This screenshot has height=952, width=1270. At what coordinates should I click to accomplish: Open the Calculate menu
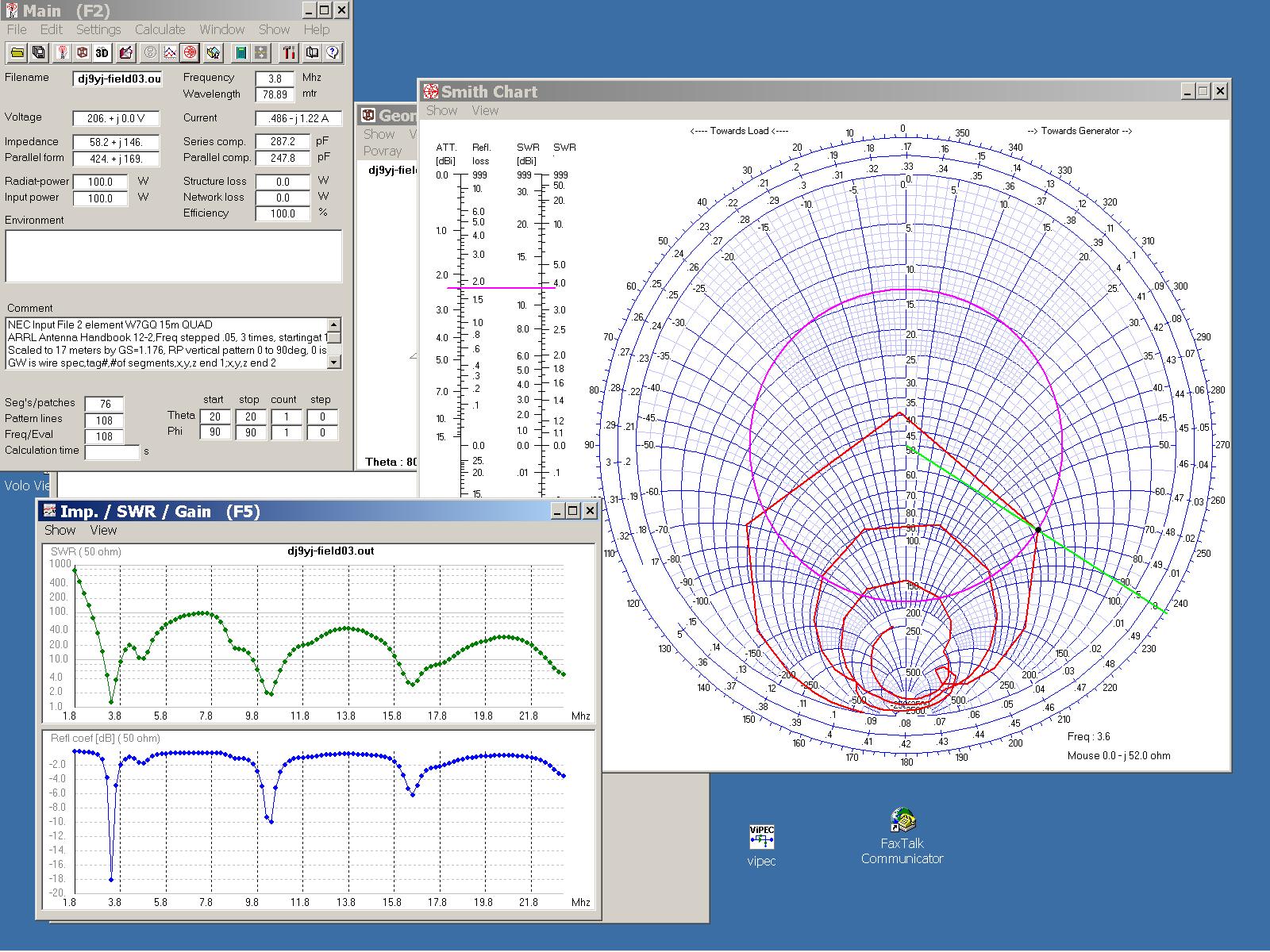[x=160, y=29]
